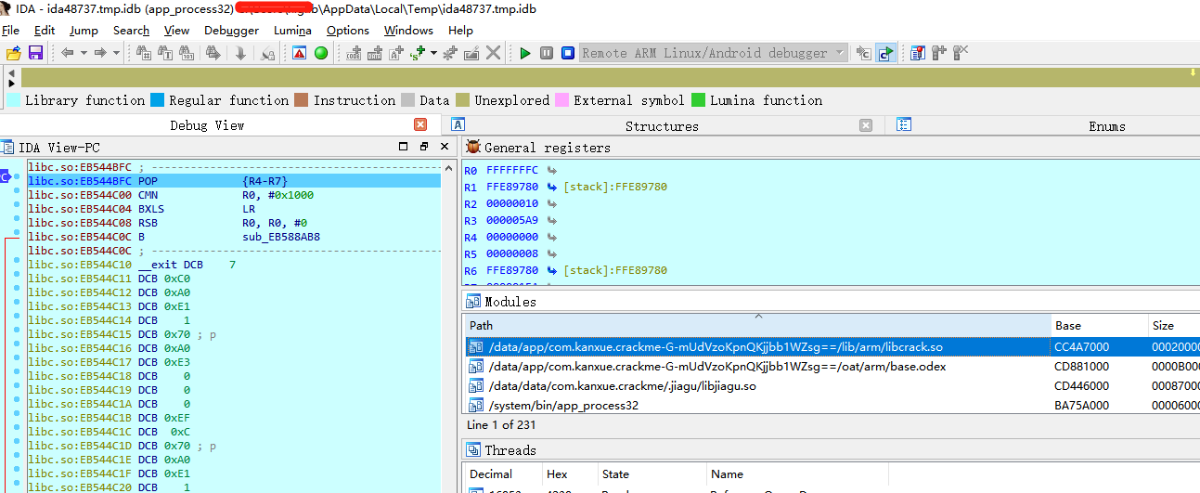Click the down arrow toolbar icon
This screenshot has height=493, width=1200.
(241, 52)
